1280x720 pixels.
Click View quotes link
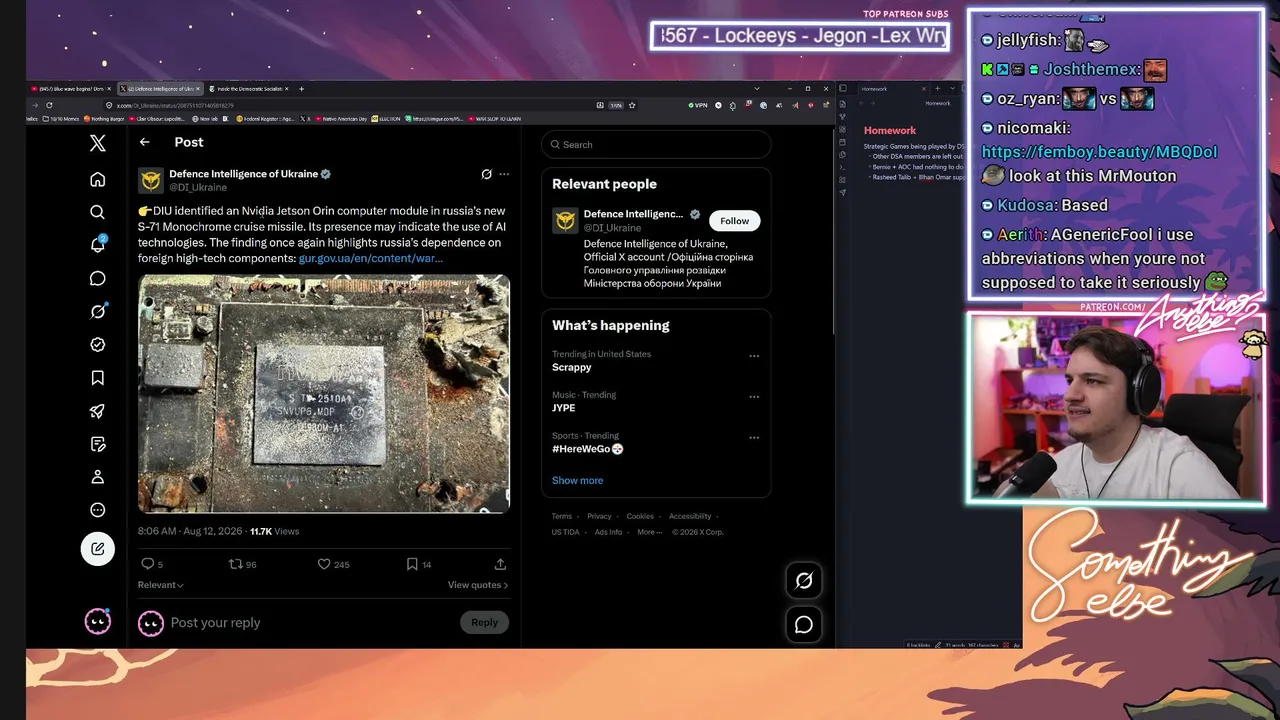(x=478, y=585)
